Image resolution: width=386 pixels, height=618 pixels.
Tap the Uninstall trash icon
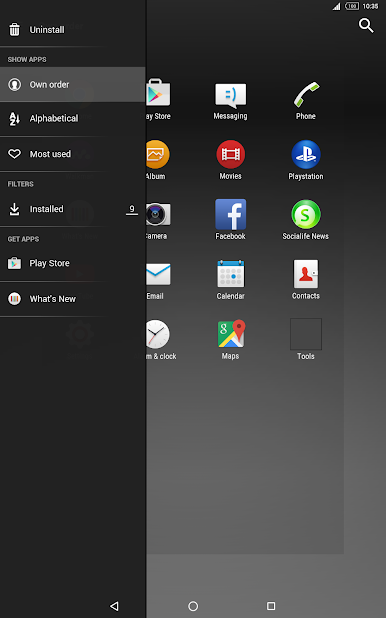tap(15, 30)
